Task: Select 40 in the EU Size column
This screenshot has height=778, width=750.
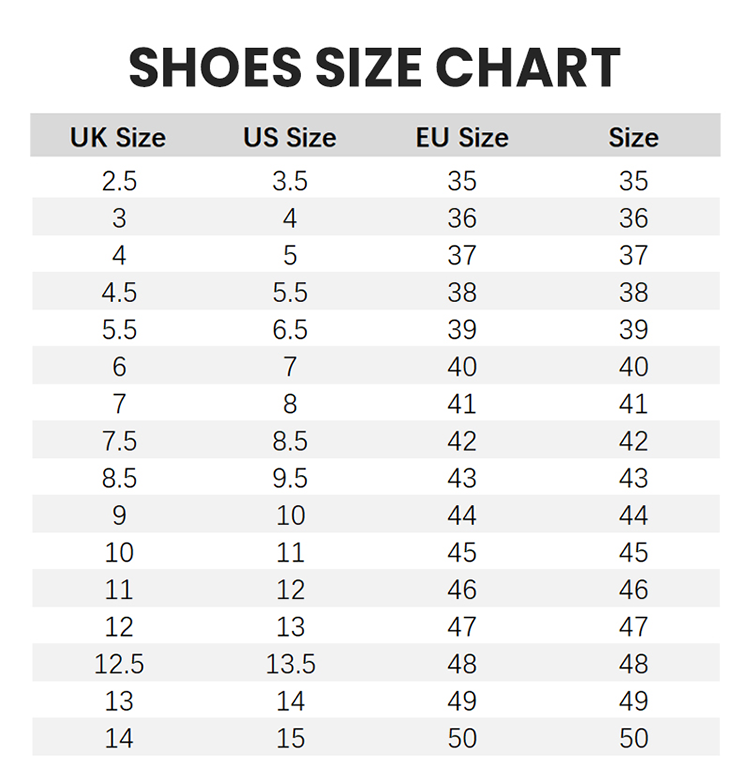Action: (462, 367)
